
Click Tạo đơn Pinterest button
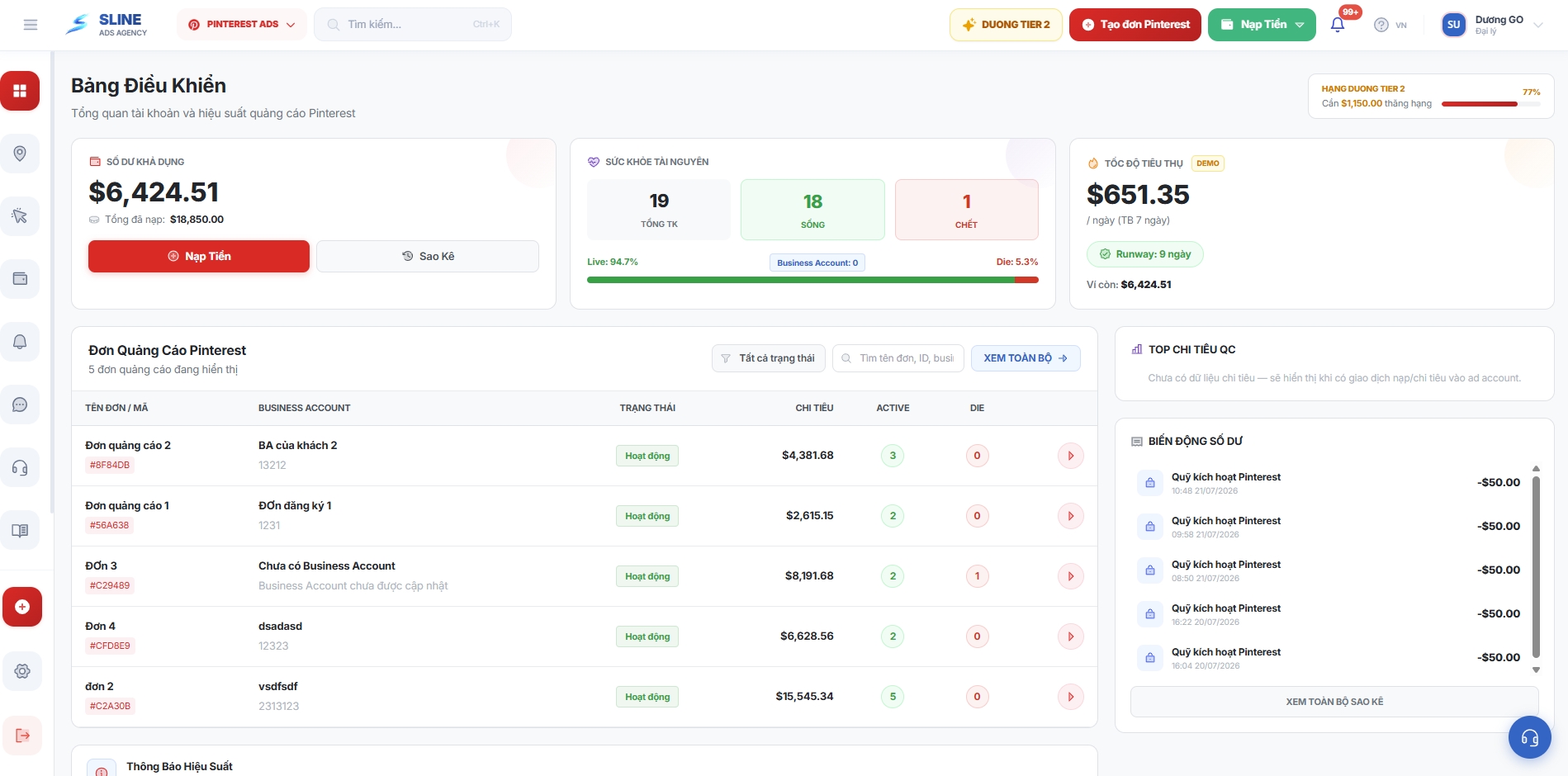[x=1135, y=25]
